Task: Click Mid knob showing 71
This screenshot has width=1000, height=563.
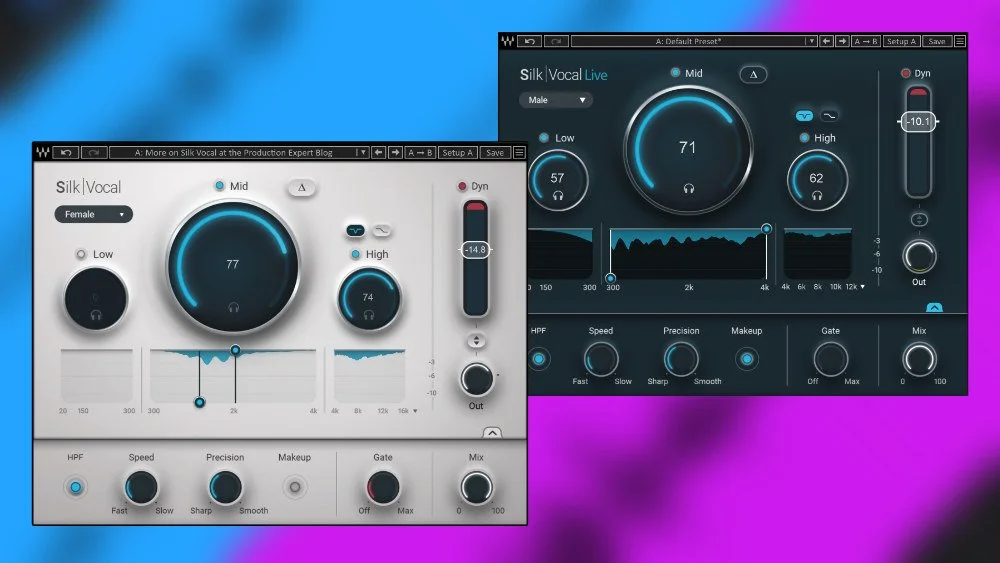Action: [x=688, y=150]
